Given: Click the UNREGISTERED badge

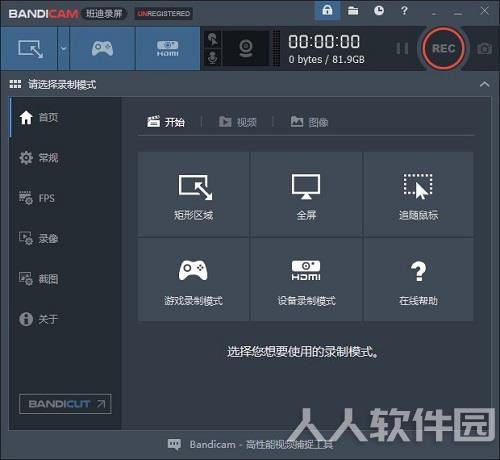Looking at the screenshot, I should pos(163,14).
